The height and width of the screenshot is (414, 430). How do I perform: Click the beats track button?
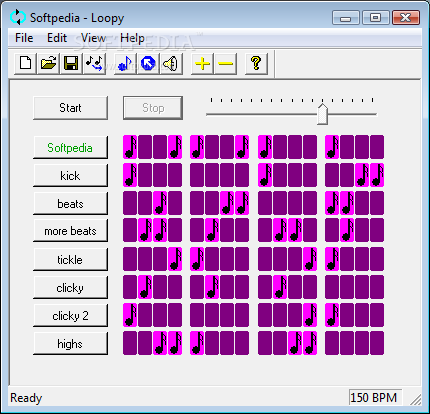[70, 203]
